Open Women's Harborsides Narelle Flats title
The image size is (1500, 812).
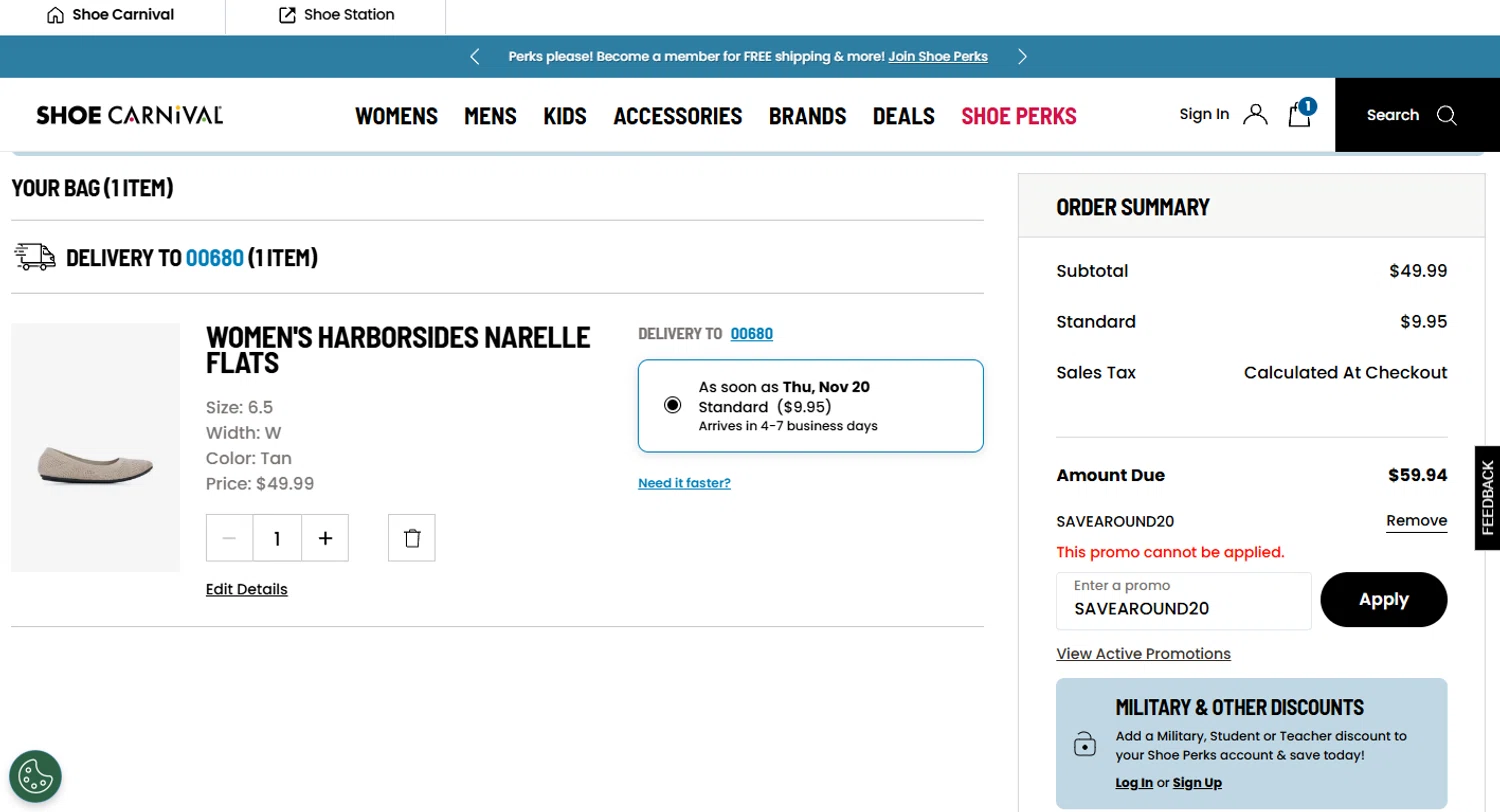[x=398, y=349]
